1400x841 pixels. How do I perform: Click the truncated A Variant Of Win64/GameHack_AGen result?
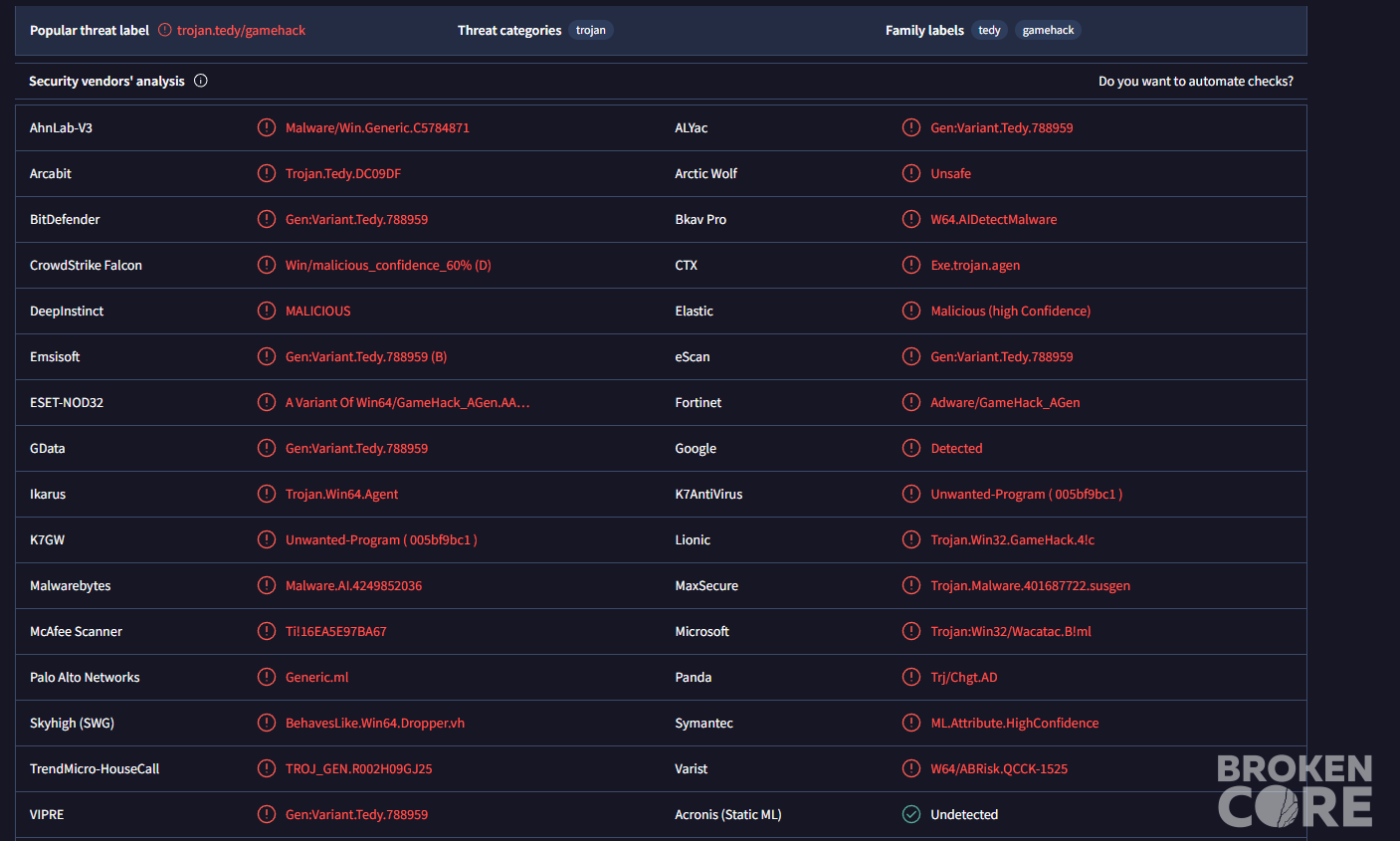point(408,402)
